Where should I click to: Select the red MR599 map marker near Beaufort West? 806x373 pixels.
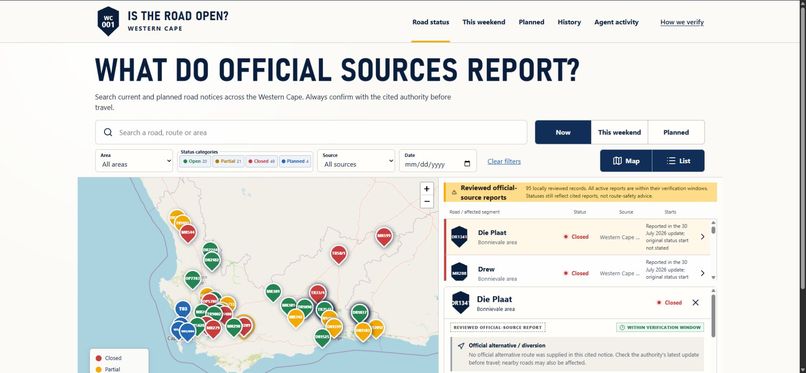click(383, 236)
